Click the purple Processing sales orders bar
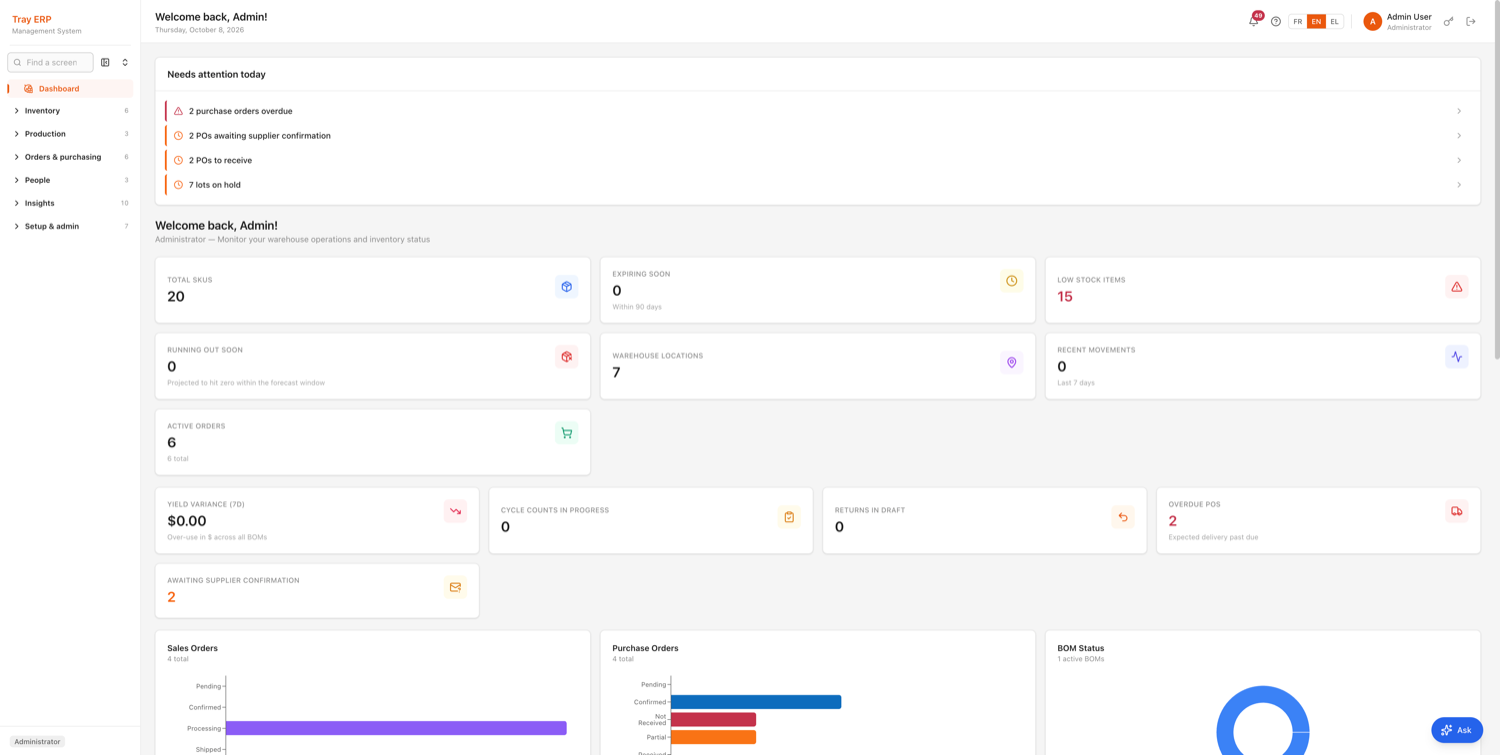This screenshot has height=755, width=1500. click(396, 728)
